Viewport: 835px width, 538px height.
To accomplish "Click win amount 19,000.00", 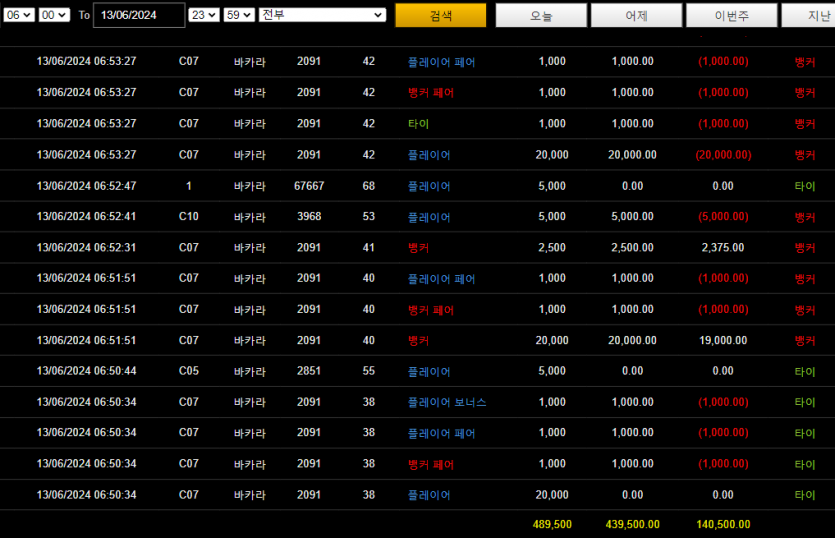I will pyautogui.click(x=723, y=340).
